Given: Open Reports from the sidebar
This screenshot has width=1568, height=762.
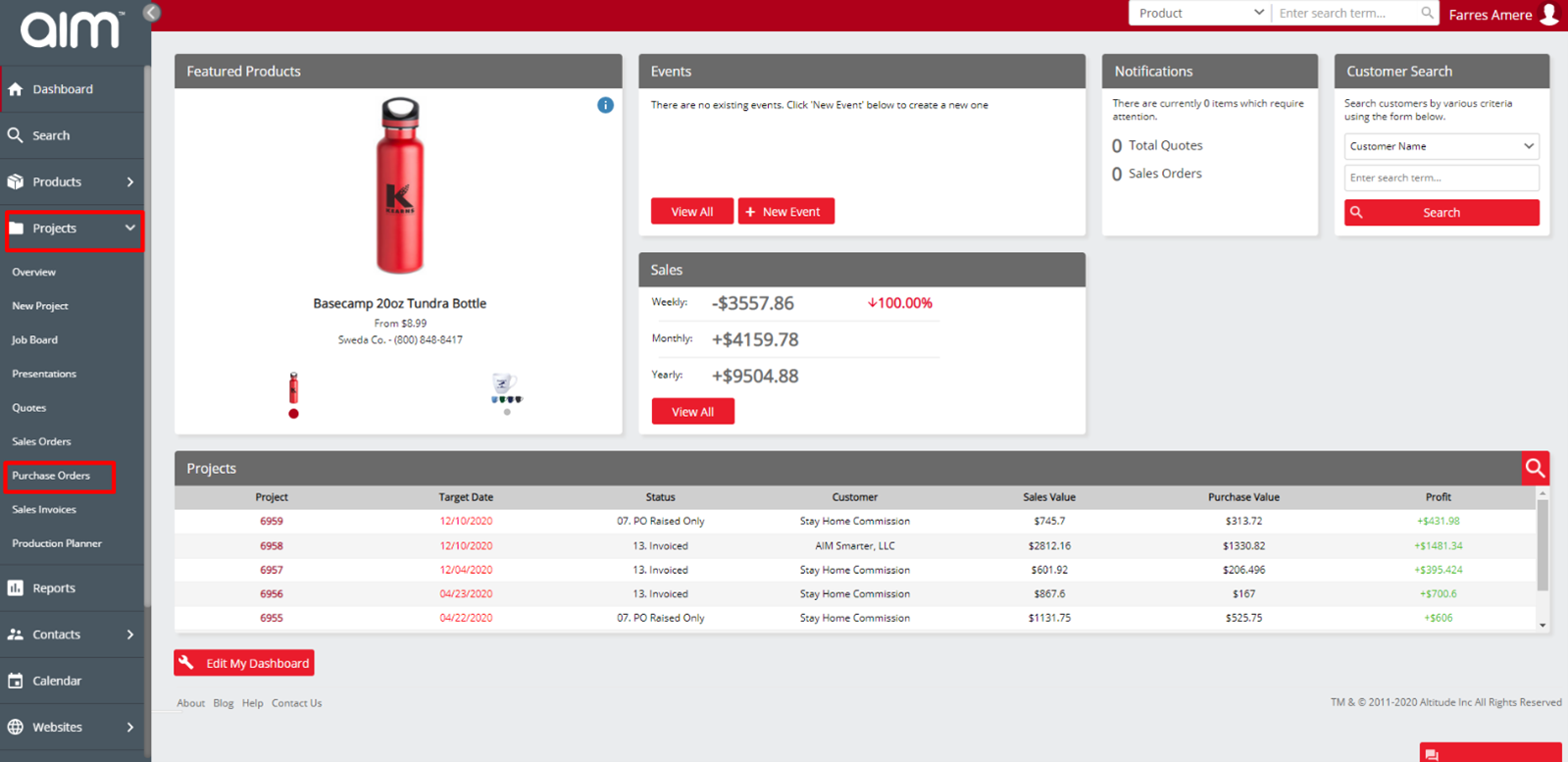Looking at the screenshot, I should [73, 588].
